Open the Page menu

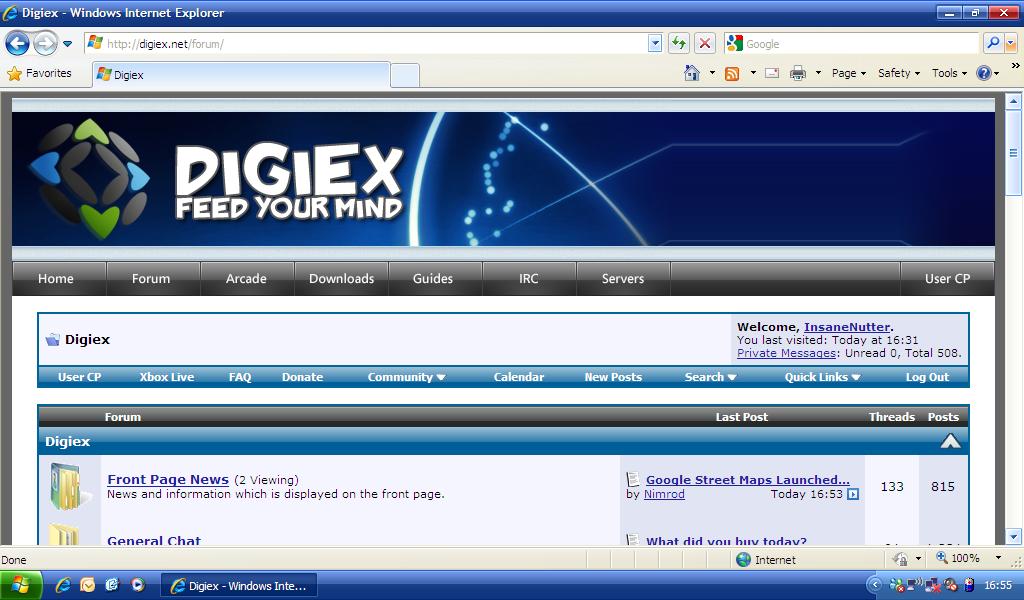848,73
